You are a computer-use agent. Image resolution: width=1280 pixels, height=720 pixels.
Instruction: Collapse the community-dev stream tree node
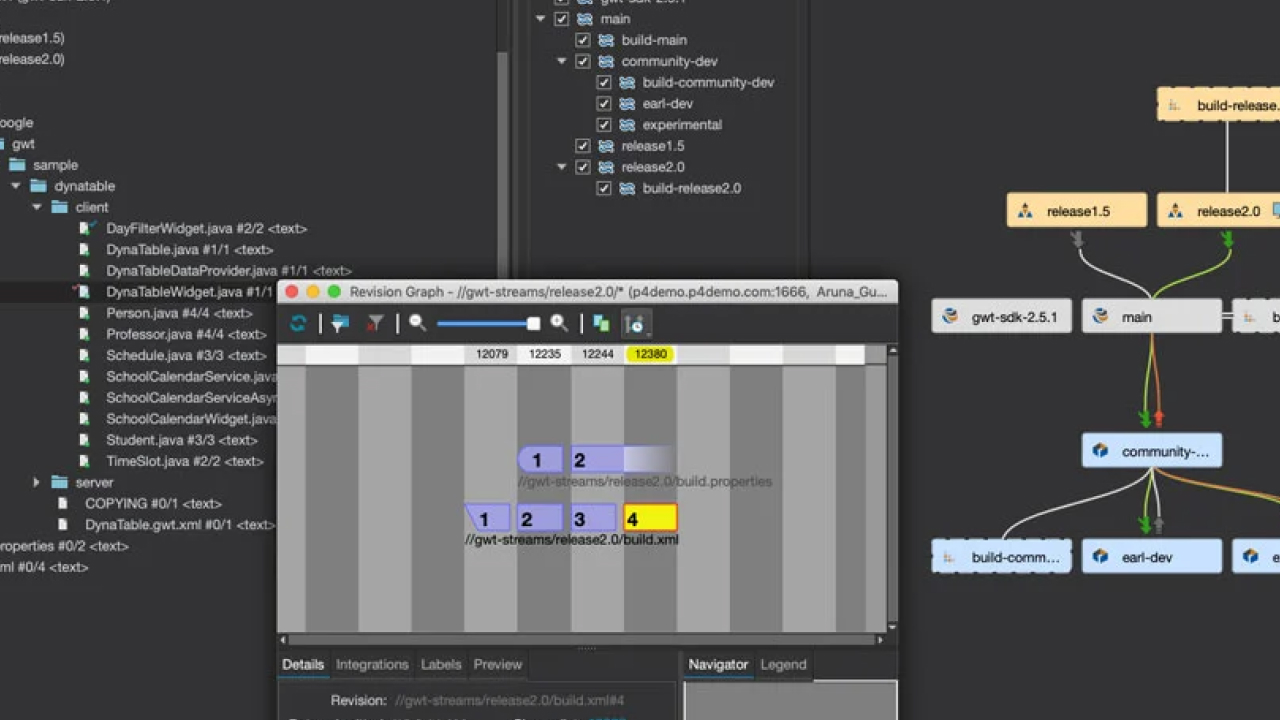[562, 61]
